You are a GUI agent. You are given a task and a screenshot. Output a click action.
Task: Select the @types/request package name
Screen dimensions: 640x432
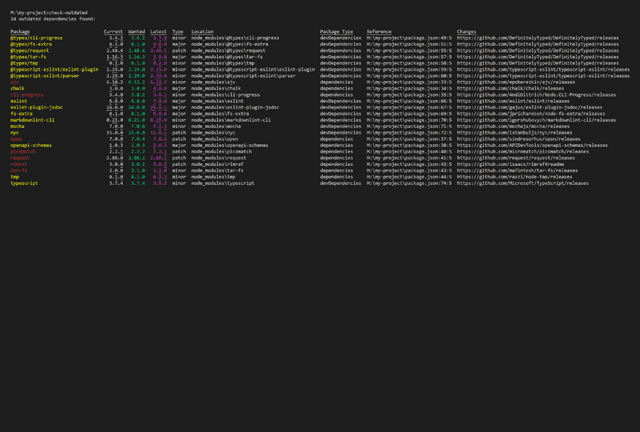pos(30,51)
